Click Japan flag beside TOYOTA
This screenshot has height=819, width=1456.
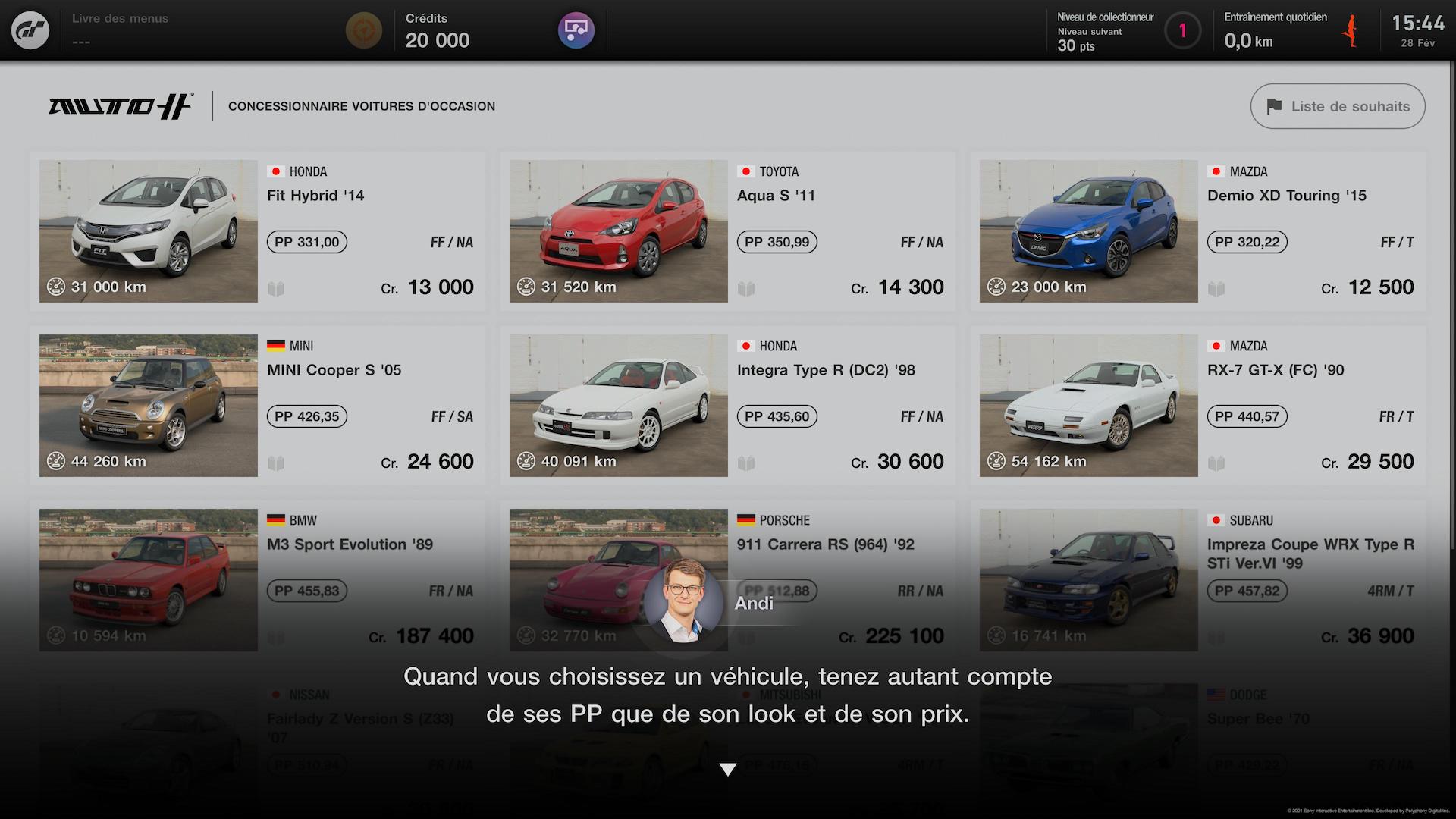[746, 171]
